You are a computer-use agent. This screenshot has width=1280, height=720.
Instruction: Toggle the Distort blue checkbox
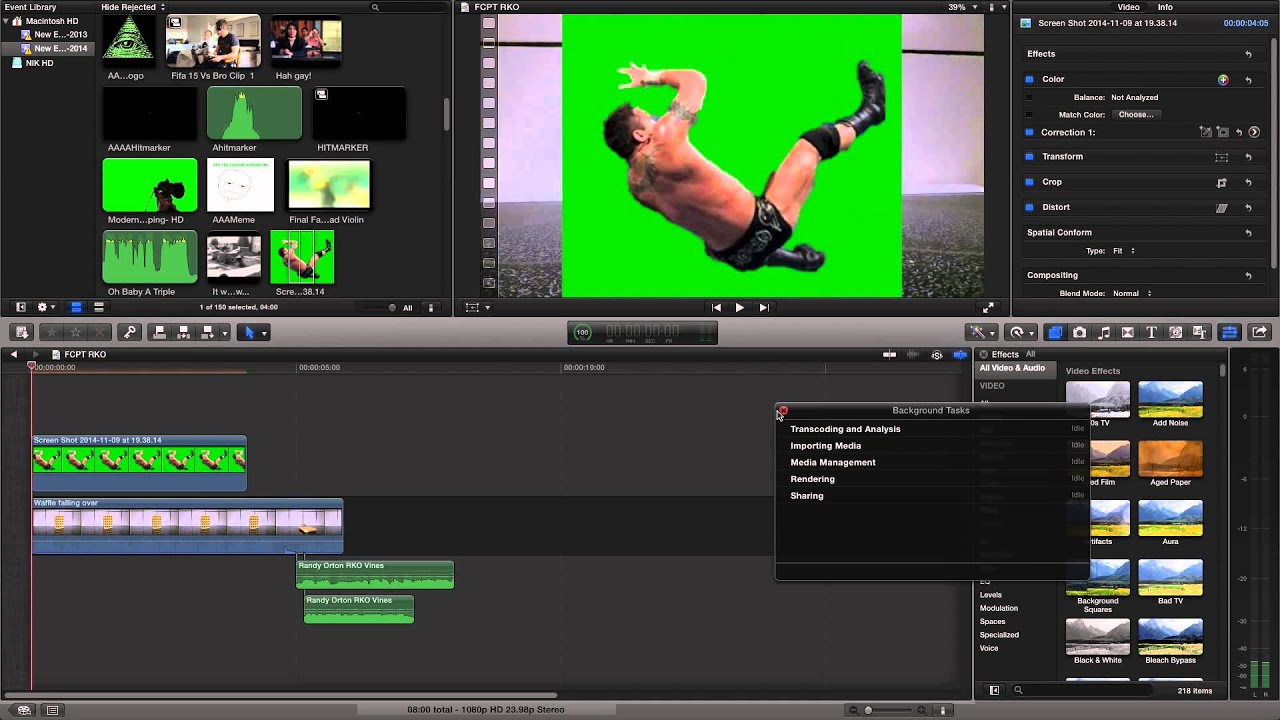point(1029,207)
